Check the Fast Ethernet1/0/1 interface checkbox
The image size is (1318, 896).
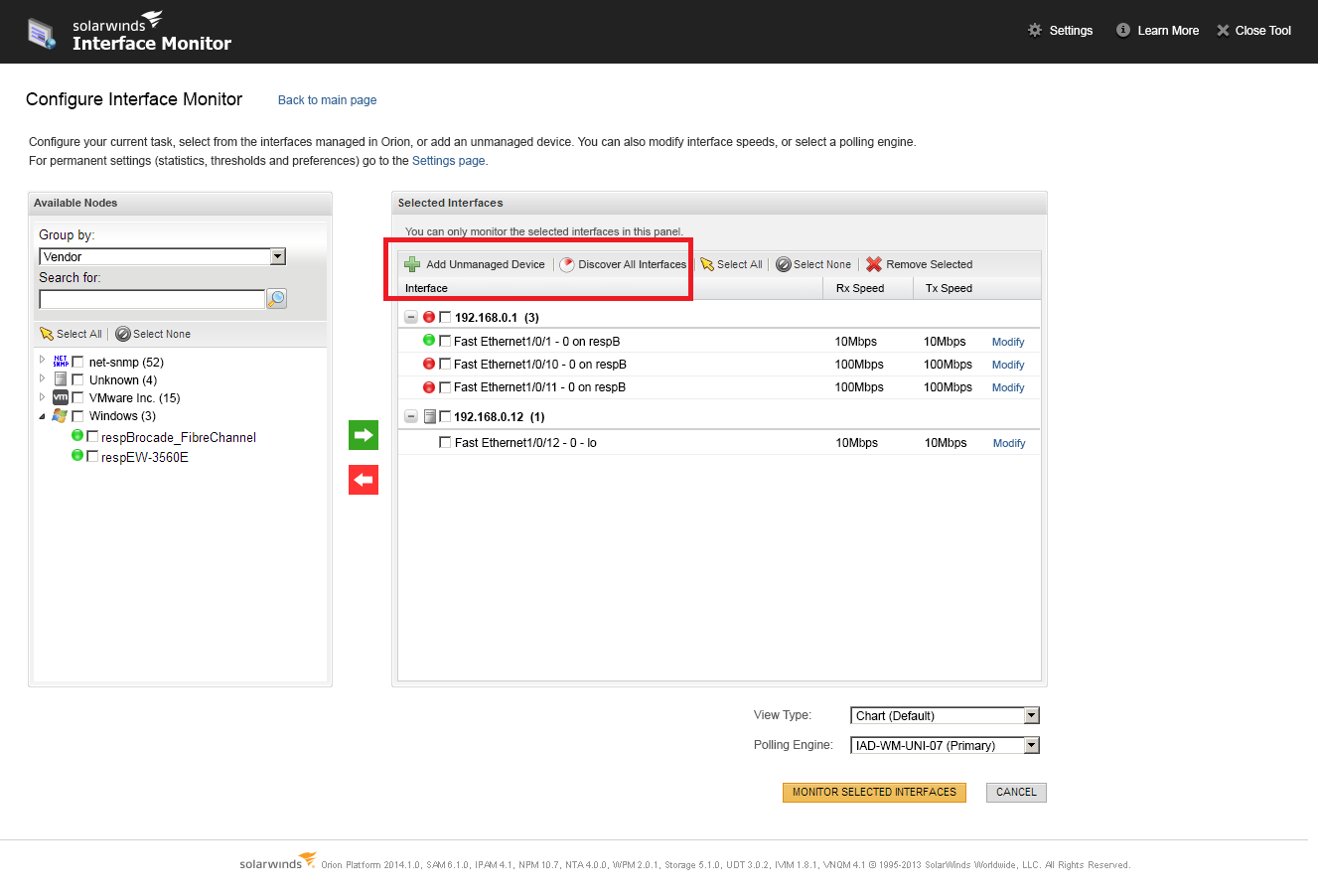445,341
